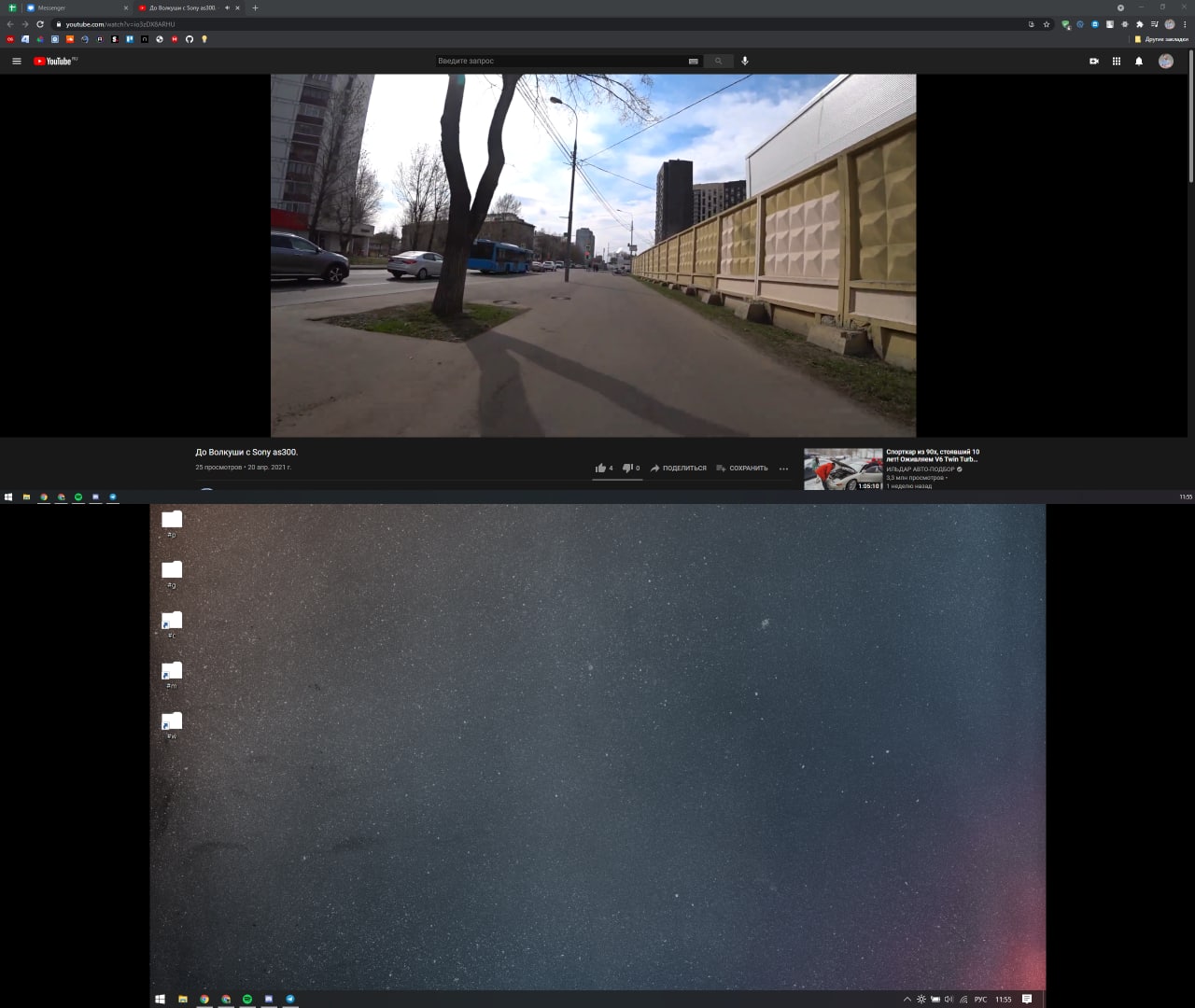The height and width of the screenshot is (1008, 1195).
Task: Click the YouTube magnifier search button
Action: pos(718,61)
